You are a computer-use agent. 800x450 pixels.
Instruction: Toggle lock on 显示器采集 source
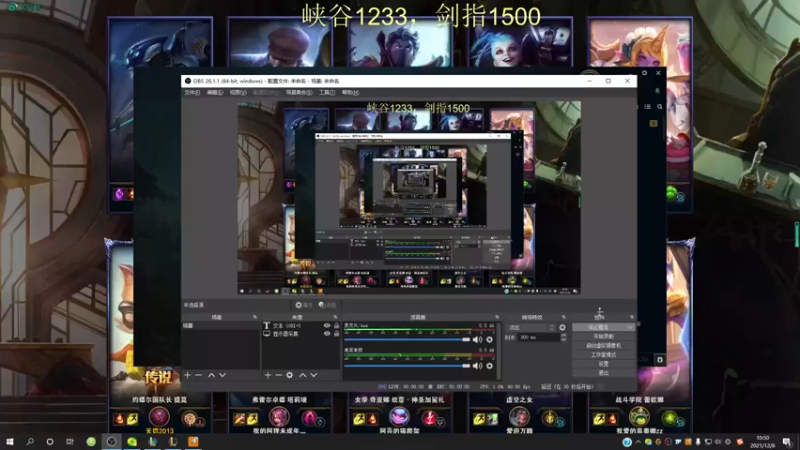point(336,334)
